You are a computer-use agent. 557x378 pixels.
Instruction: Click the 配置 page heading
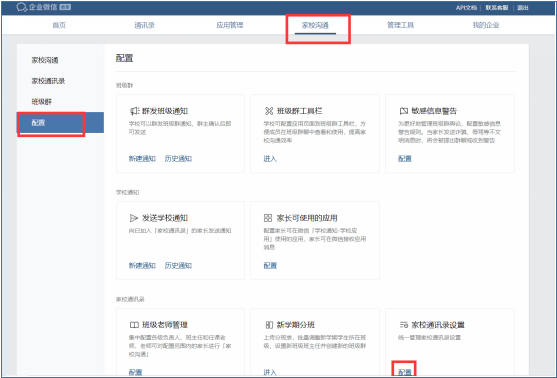pyautogui.click(x=124, y=58)
